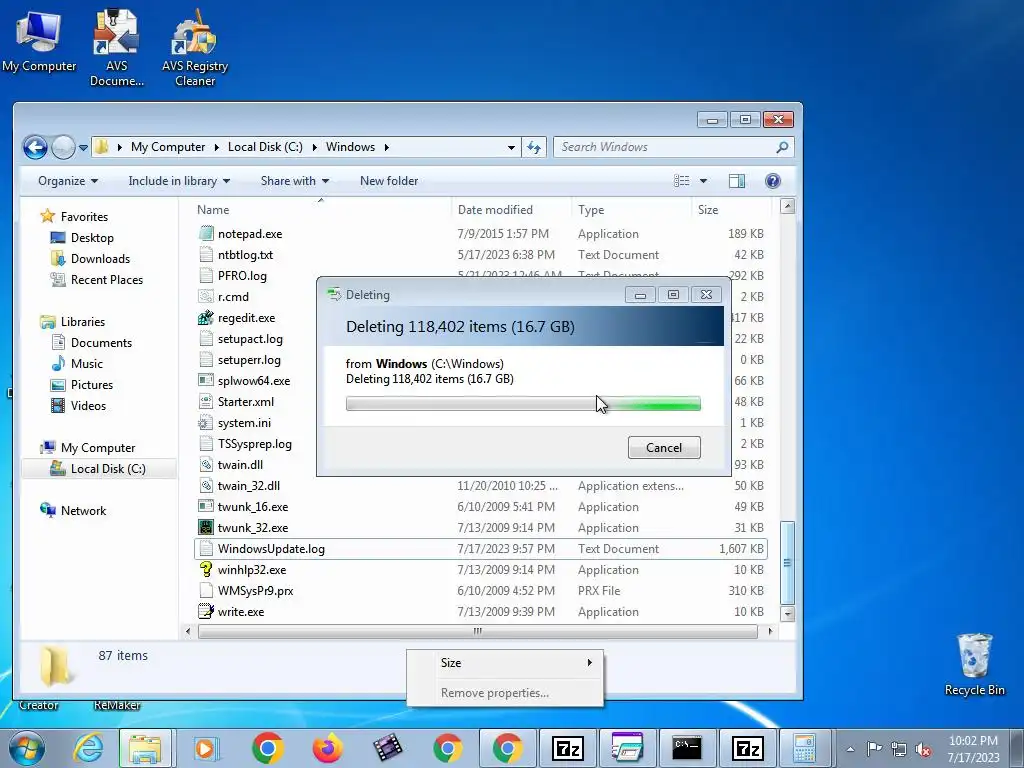This screenshot has width=1024, height=768.
Task: Open the Calculator taskbar icon
Action: pyautogui.click(x=806, y=748)
